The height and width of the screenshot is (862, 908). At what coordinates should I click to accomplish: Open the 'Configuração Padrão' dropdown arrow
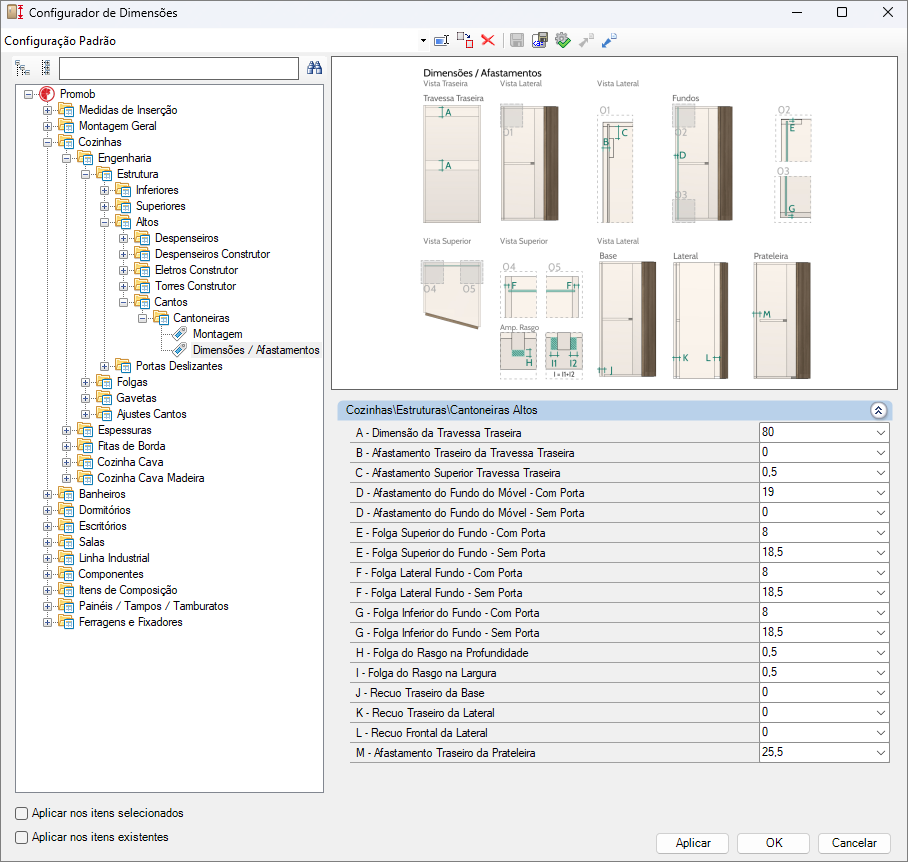click(x=424, y=41)
